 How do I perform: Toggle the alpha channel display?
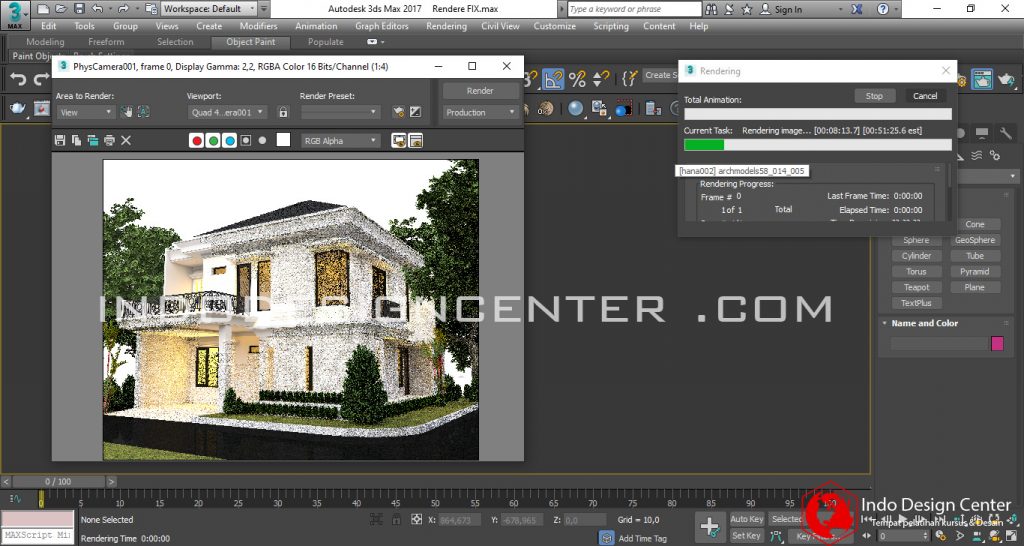pos(246,140)
